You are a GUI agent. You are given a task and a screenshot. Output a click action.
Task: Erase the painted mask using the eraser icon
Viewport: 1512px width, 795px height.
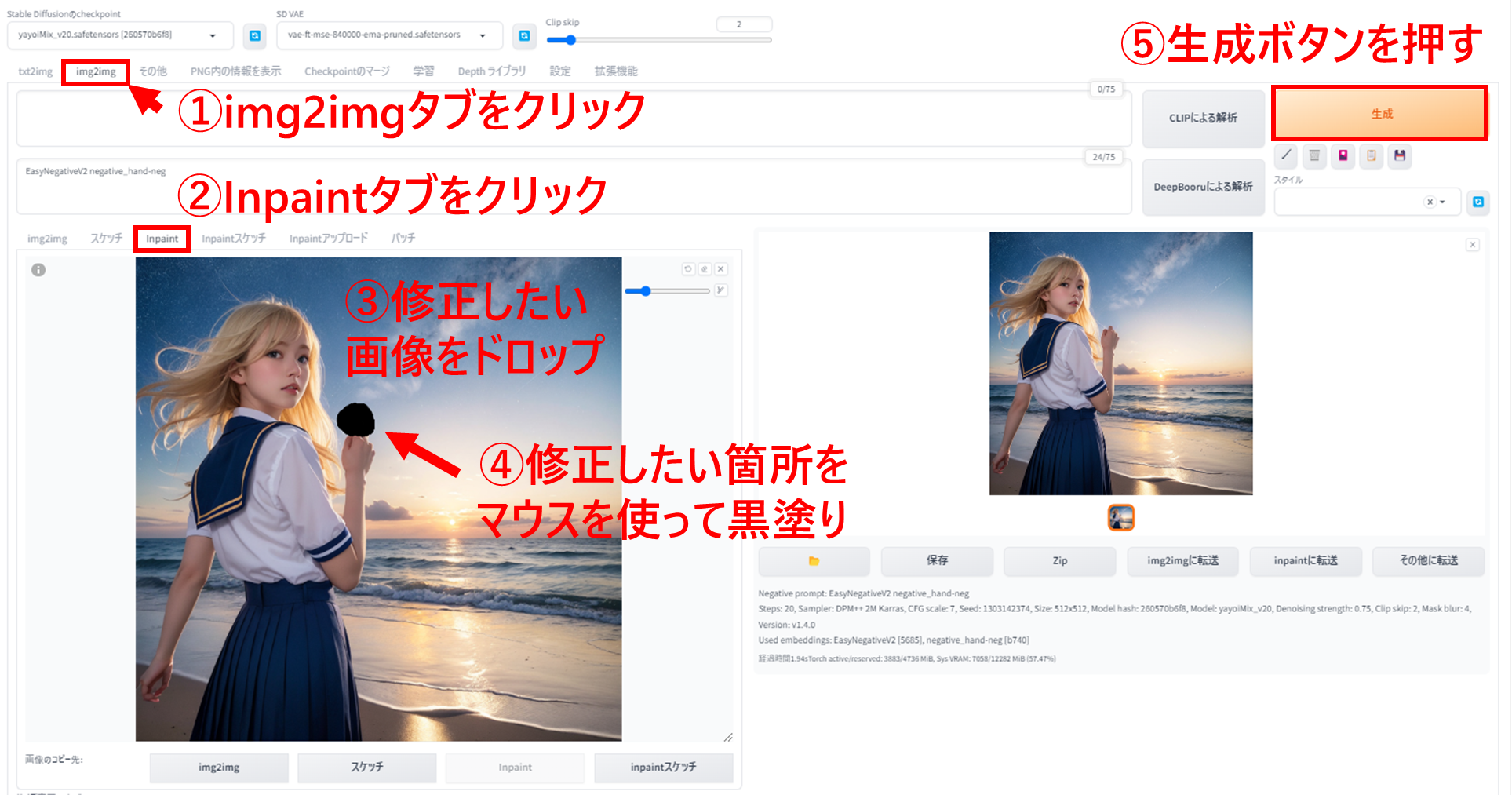click(705, 268)
